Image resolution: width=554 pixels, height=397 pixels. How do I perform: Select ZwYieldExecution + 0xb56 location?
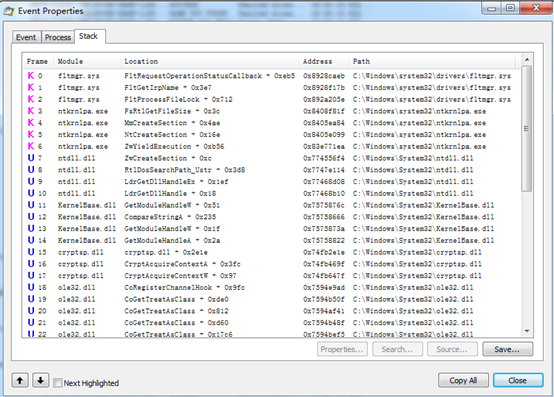(x=174, y=146)
